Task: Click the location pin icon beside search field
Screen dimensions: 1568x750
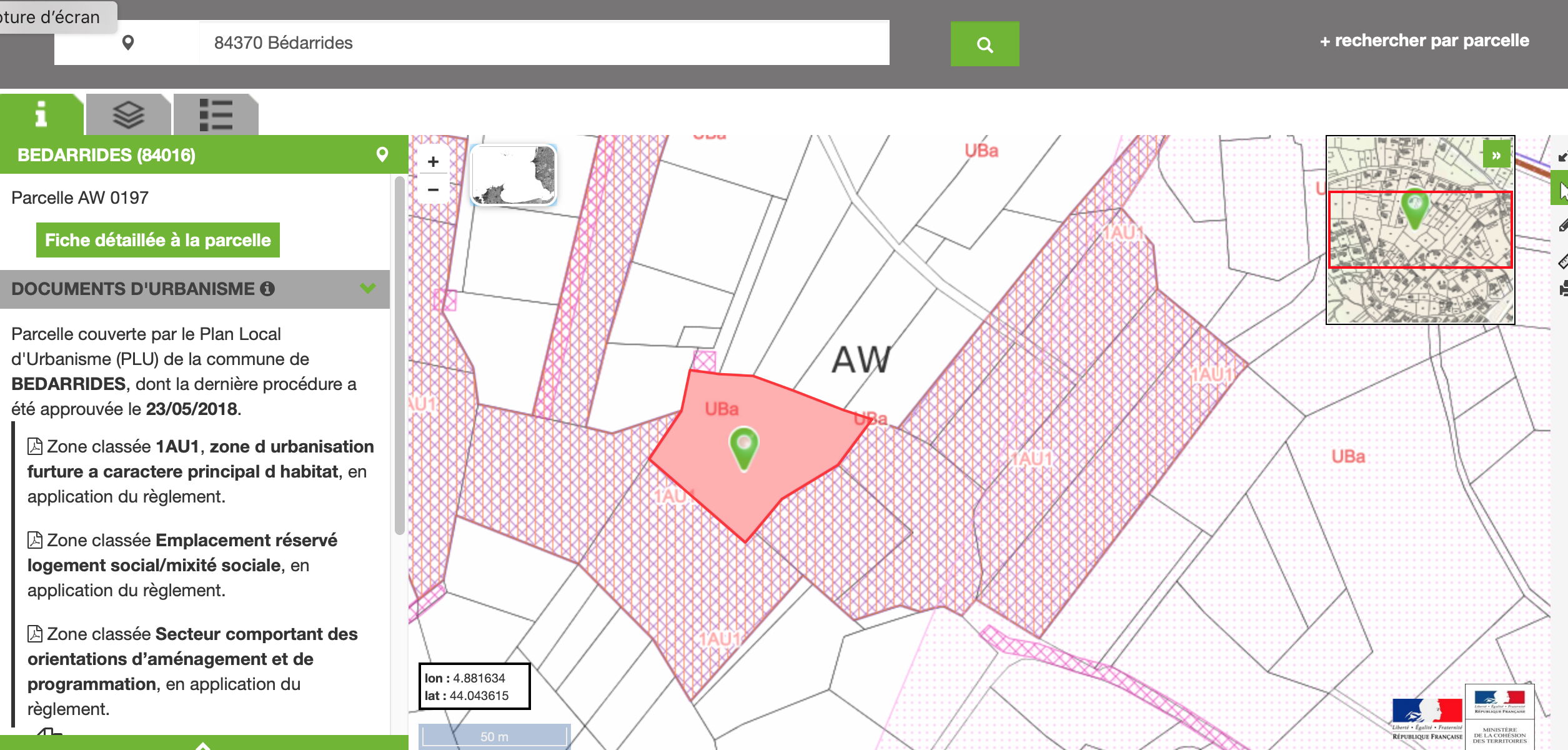Action: point(128,42)
